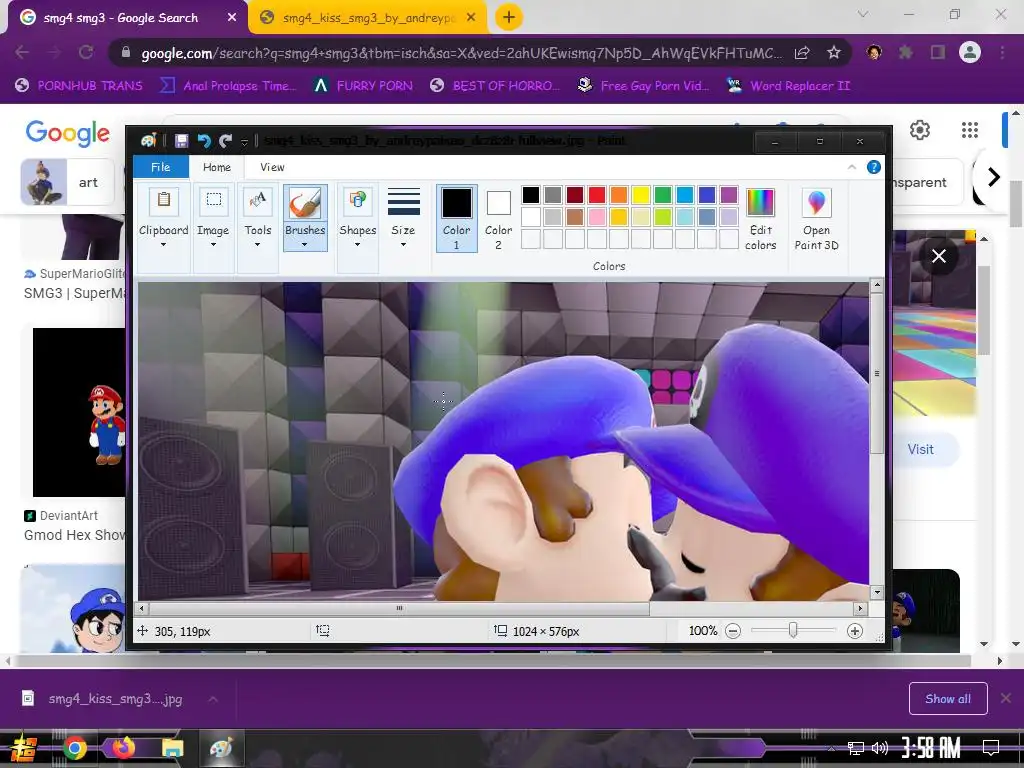The image size is (1024, 768).
Task: Switch to the Home ribbon tab in Paint
Action: 217,167
